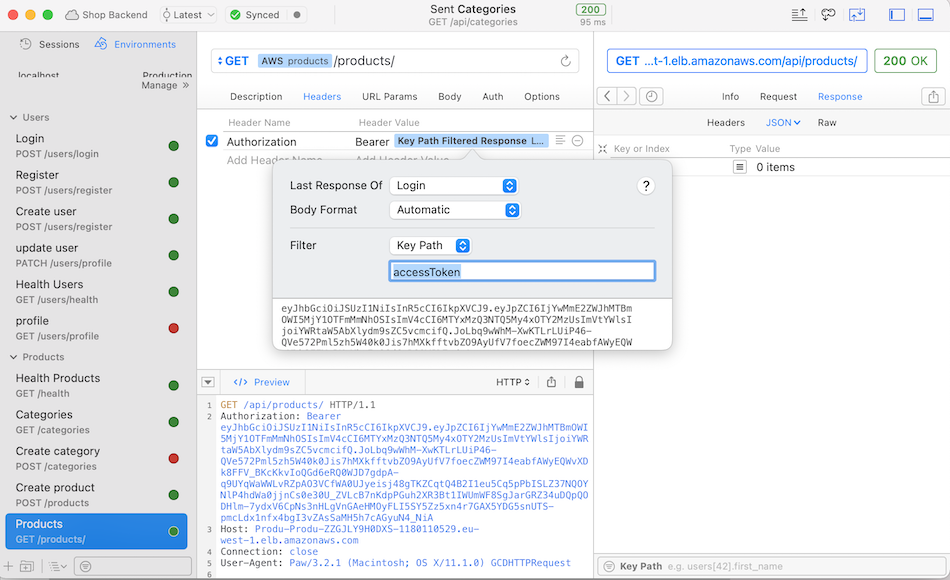Open the JSON format dropdown in response
The width and height of the screenshot is (950, 580).
783,123
